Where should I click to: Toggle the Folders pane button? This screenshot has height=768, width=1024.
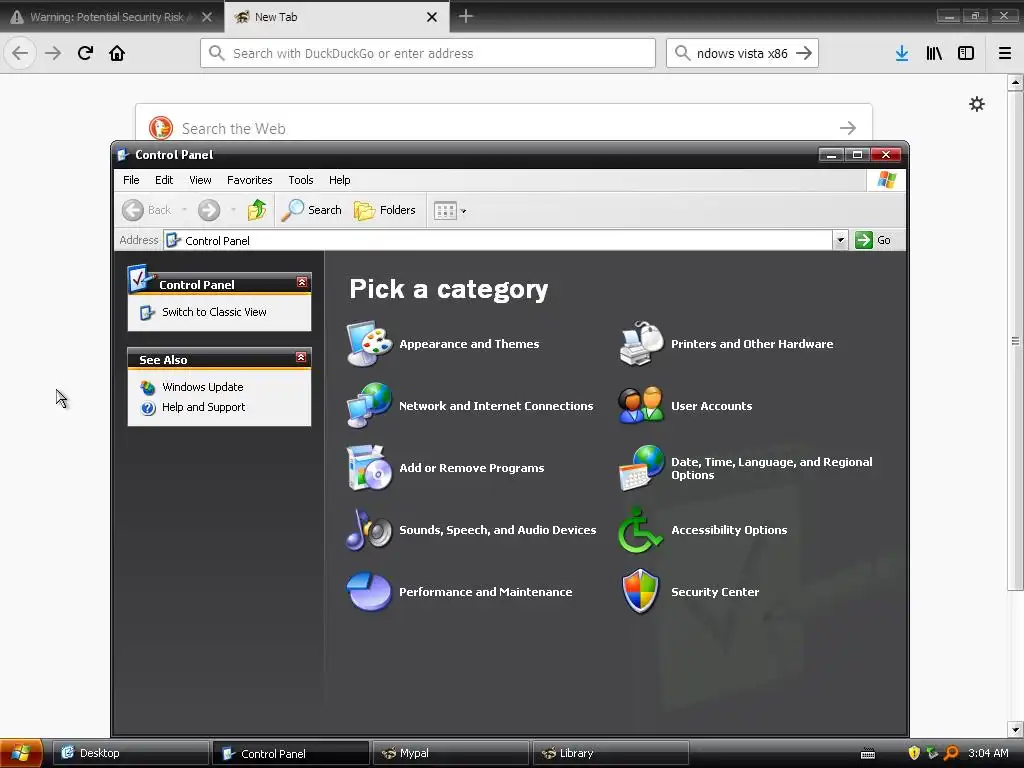coord(385,210)
